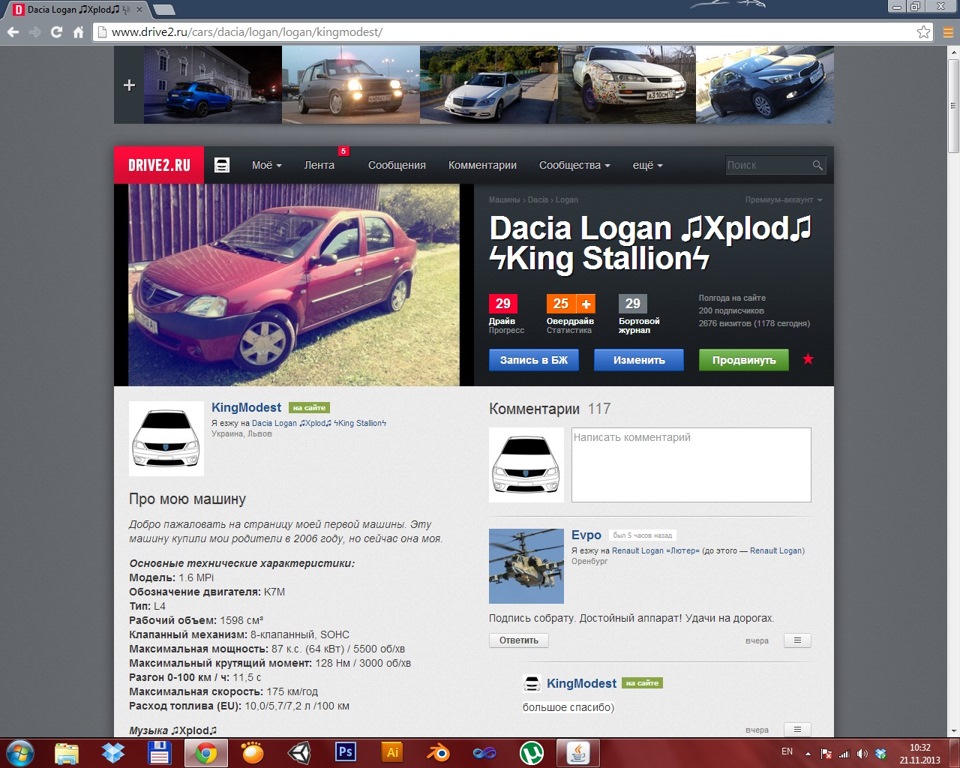Open the main red Dacia Logan photo
Screen dimensions: 960x768
click(x=294, y=285)
